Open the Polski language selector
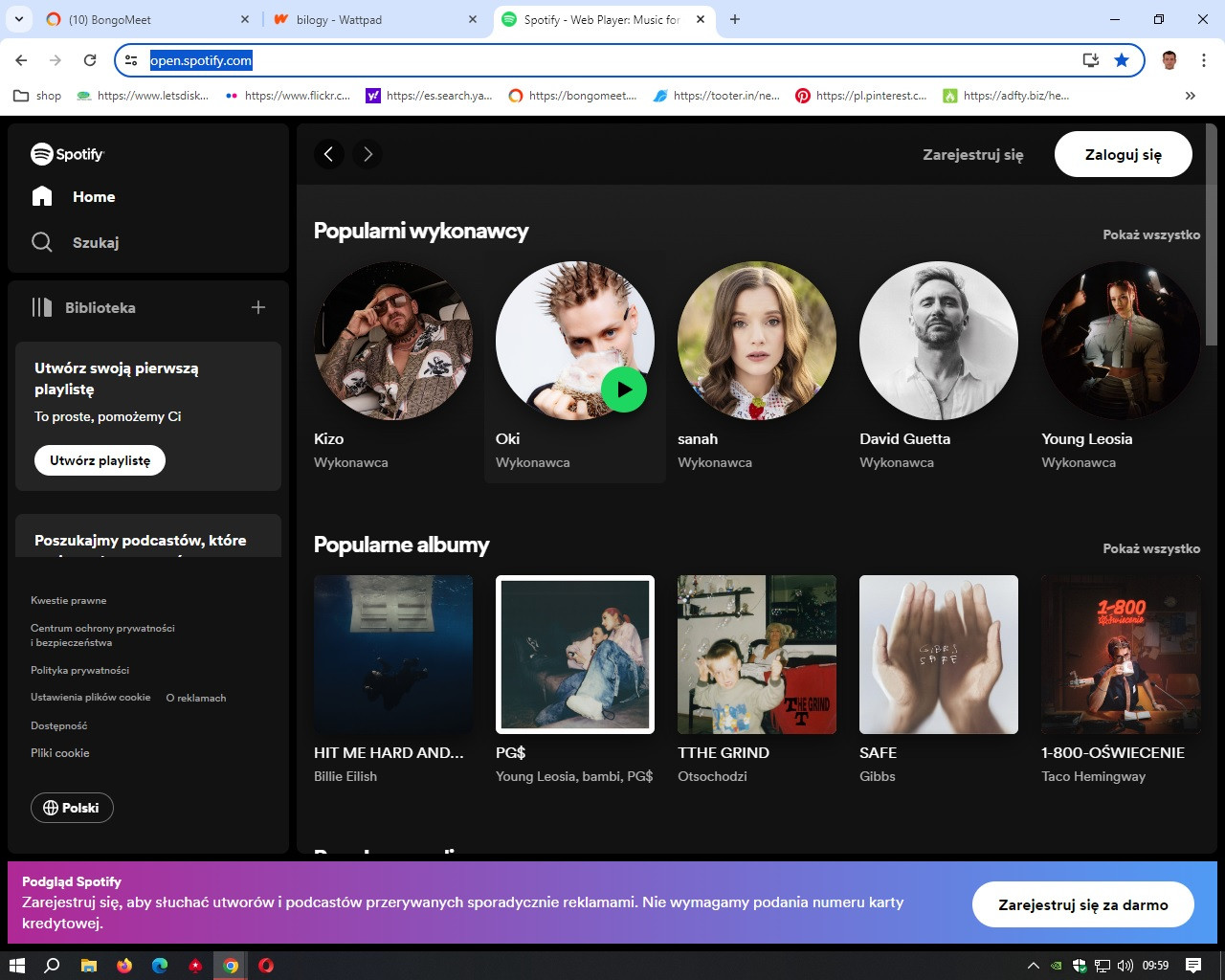The width and height of the screenshot is (1225, 980). (72, 808)
